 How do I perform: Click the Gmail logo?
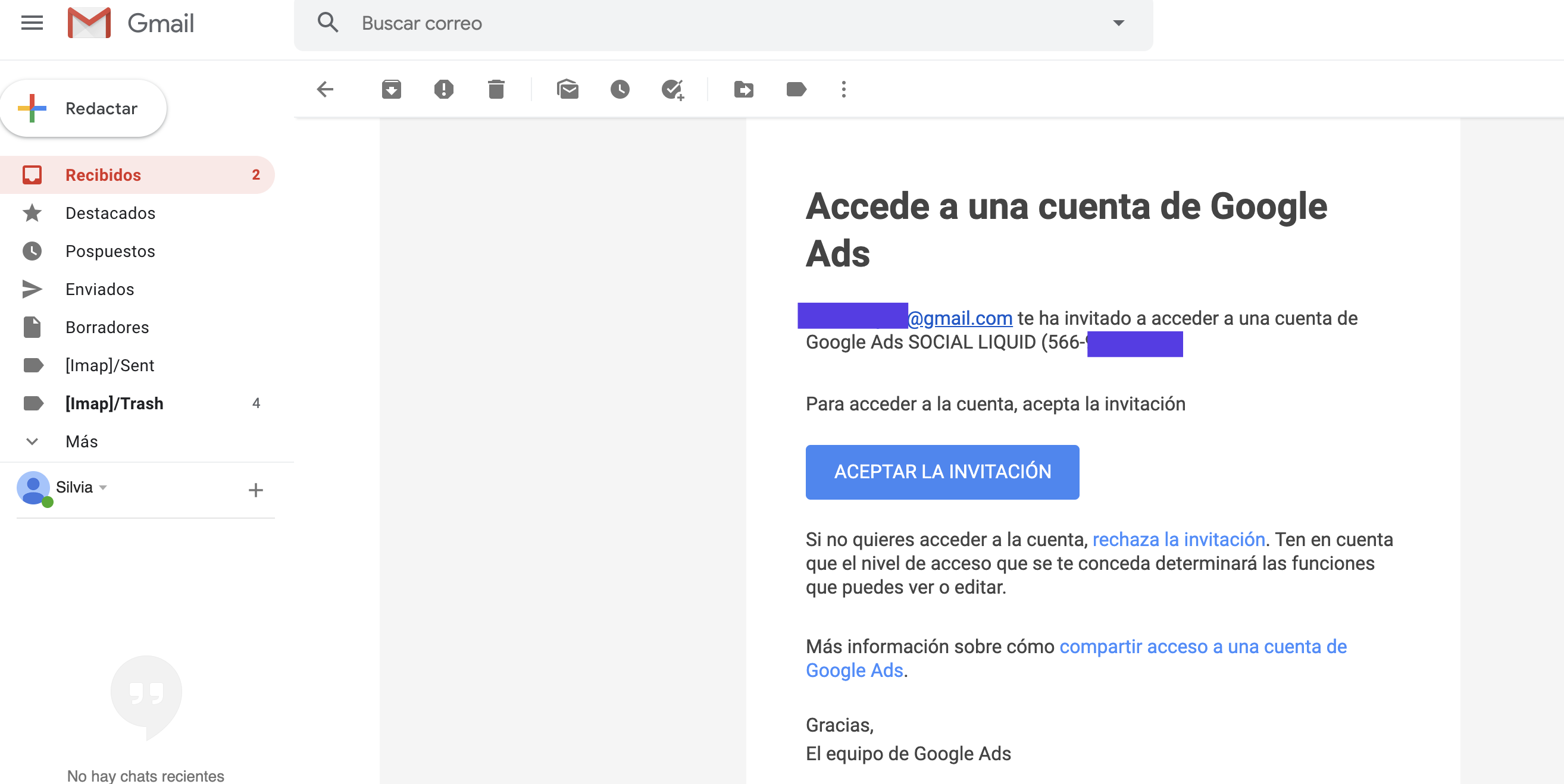(130, 23)
